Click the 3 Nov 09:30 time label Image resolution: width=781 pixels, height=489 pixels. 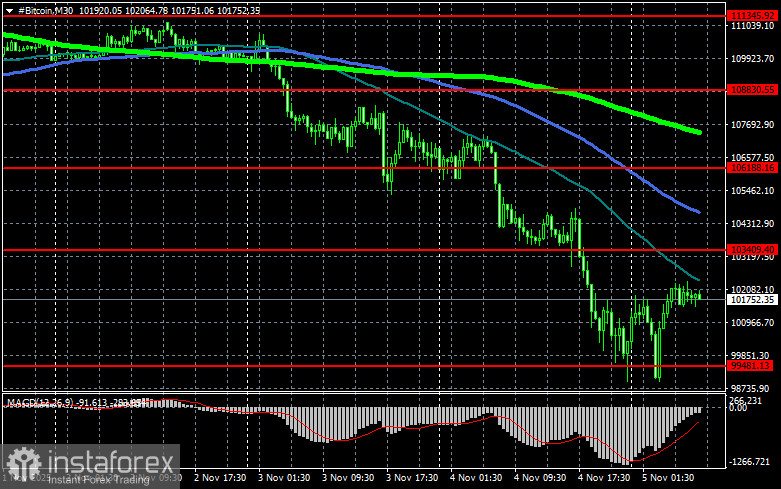tap(348, 478)
